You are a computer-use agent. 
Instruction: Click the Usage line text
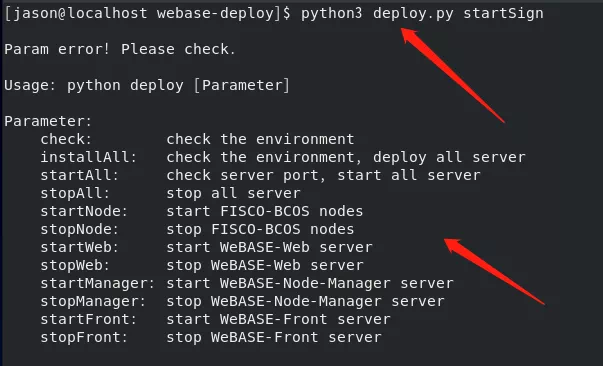pyautogui.click(x=147, y=85)
